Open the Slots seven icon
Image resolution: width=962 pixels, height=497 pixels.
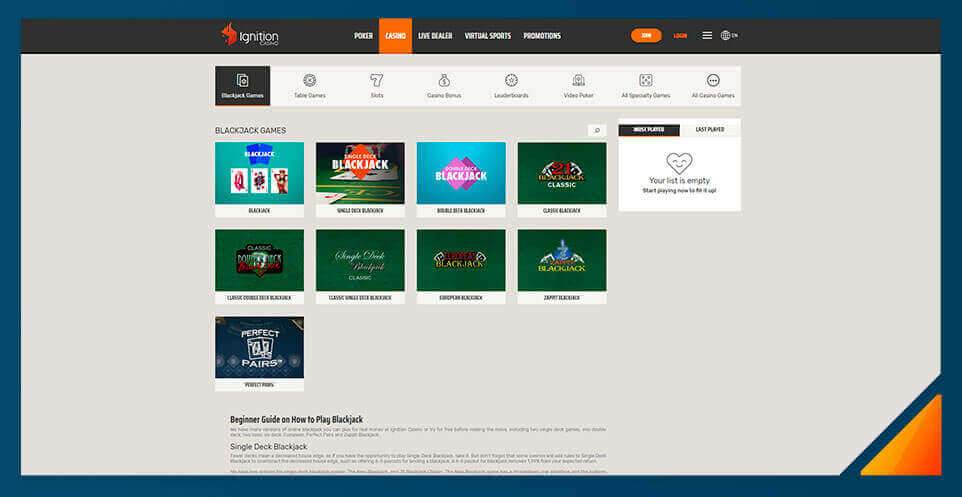[x=377, y=80]
